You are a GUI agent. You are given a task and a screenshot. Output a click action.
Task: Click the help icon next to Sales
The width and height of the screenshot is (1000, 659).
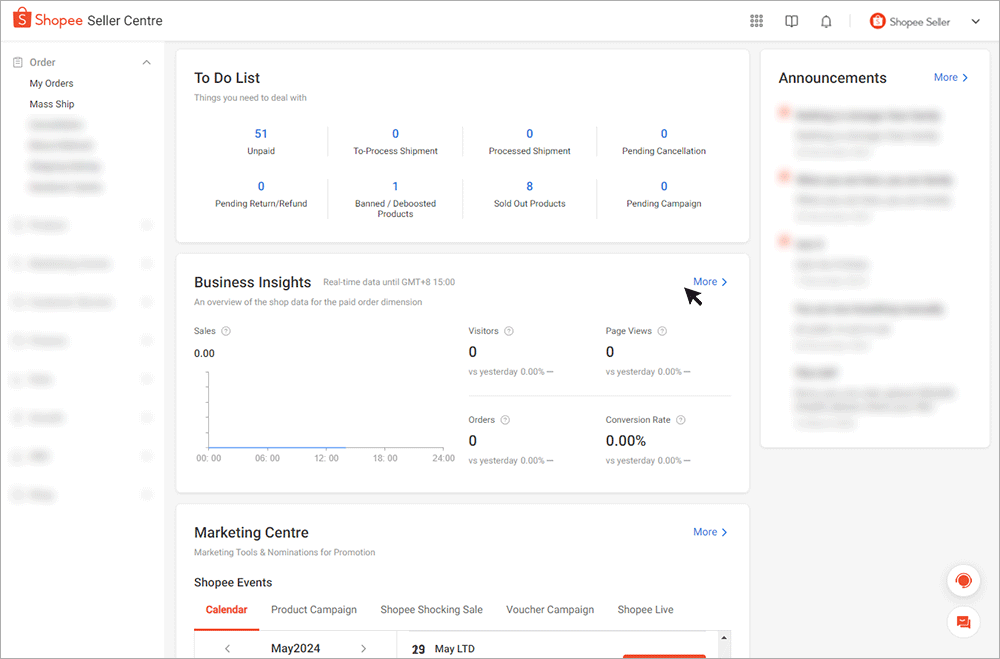click(226, 331)
